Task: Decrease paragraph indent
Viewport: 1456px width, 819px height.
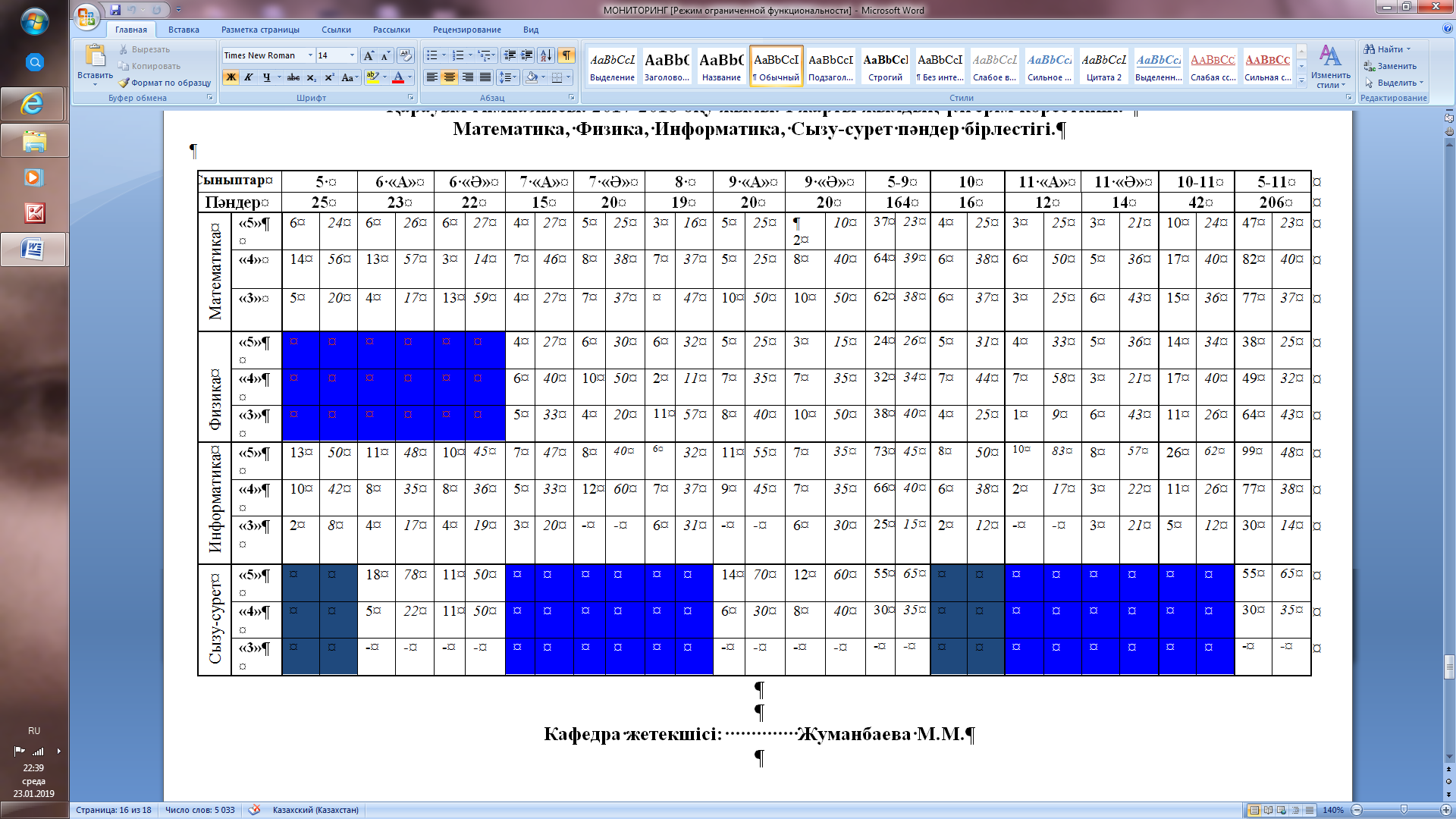Action: 510,55
